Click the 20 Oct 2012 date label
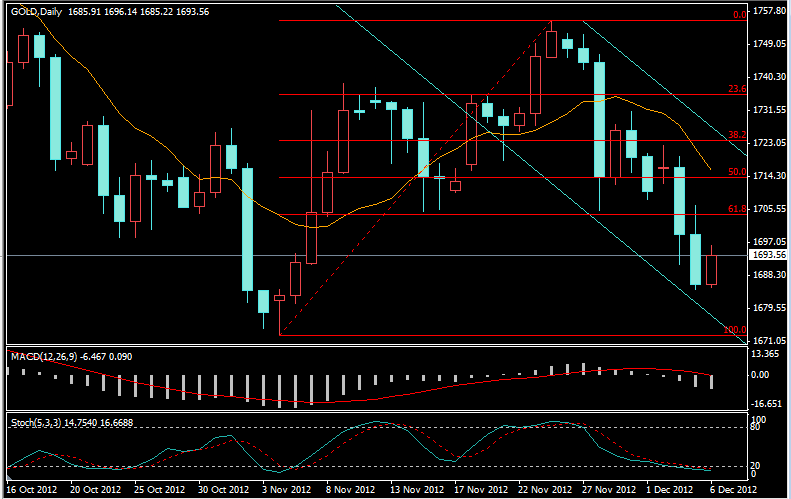The image size is (791, 499). (95, 489)
